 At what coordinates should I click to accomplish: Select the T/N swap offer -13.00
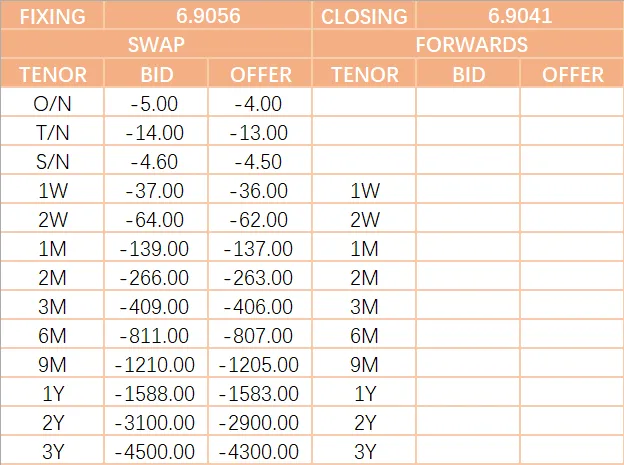coord(260,132)
